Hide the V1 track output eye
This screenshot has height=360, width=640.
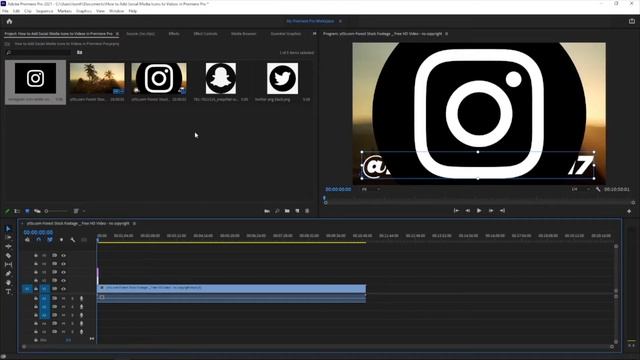coord(64,289)
